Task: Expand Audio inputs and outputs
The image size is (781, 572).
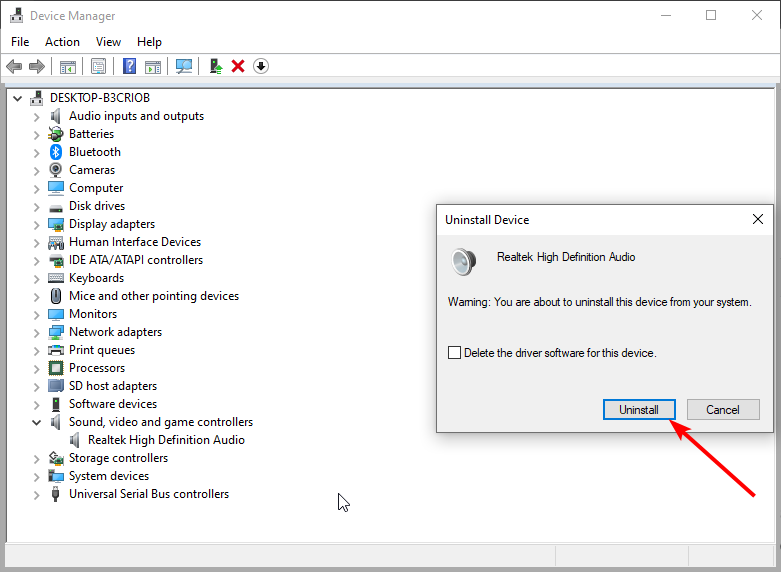Action: [x=36, y=117]
